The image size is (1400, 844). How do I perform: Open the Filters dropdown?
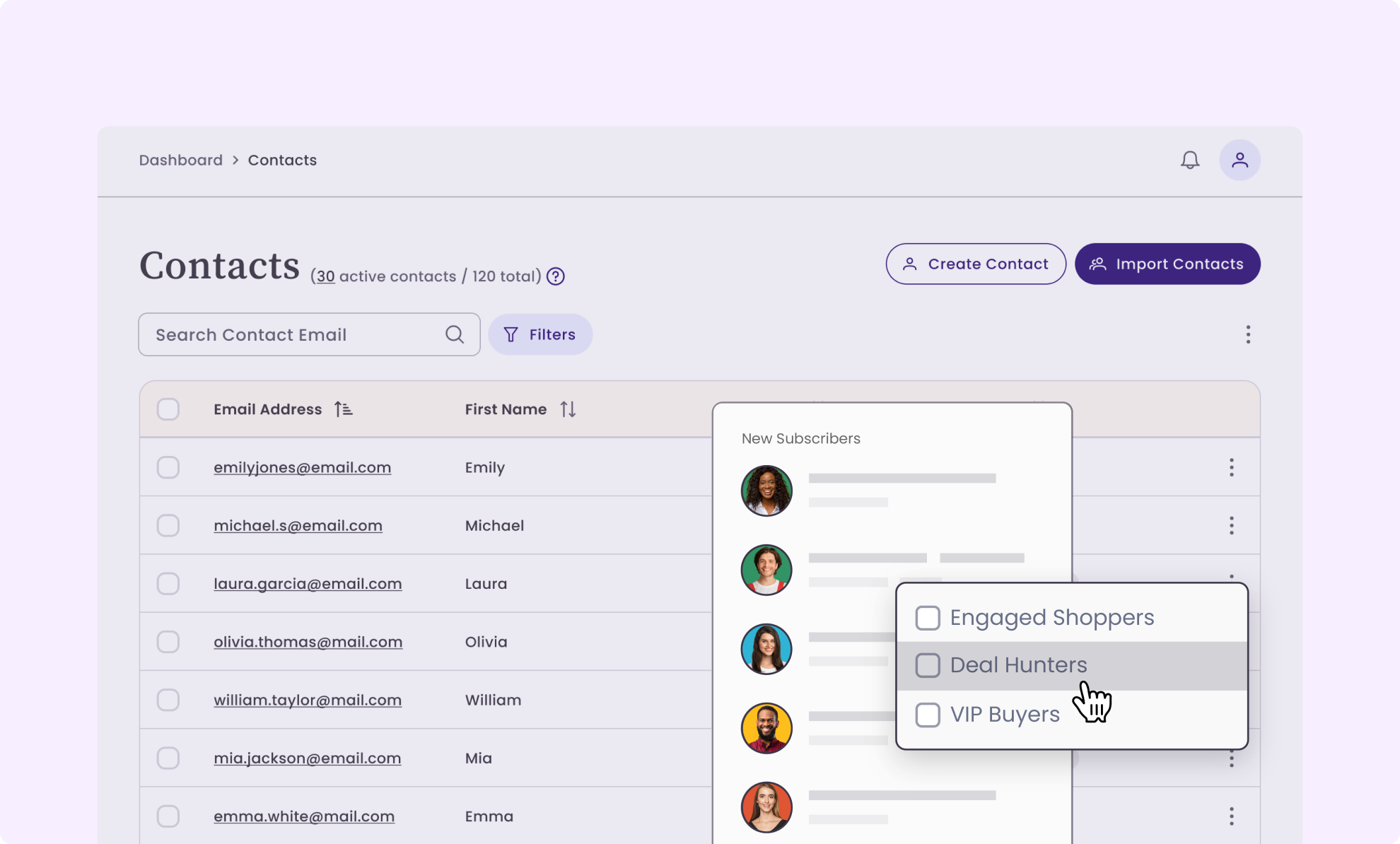[x=540, y=334]
